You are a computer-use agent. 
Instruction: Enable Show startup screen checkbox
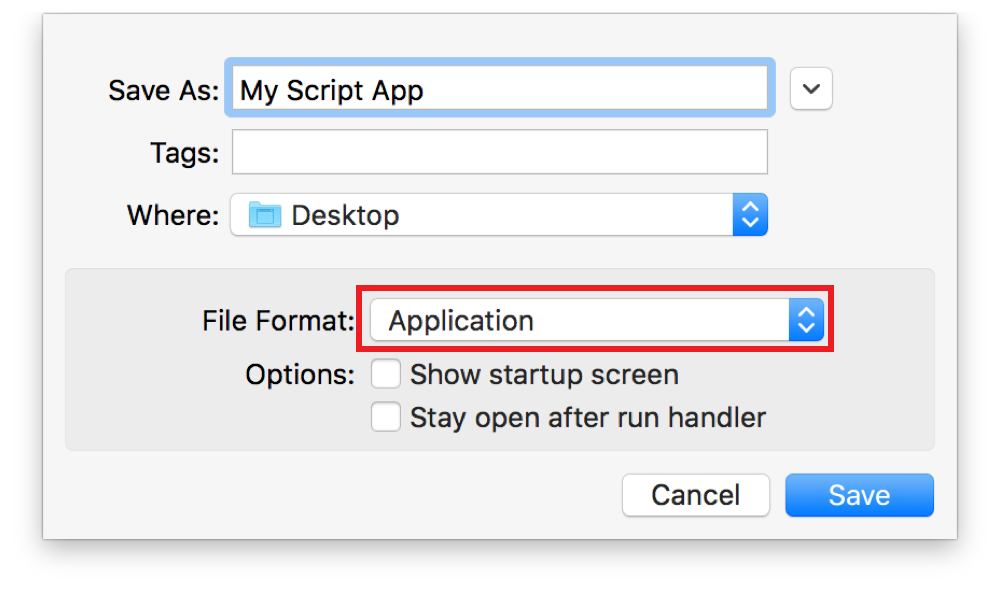point(386,374)
